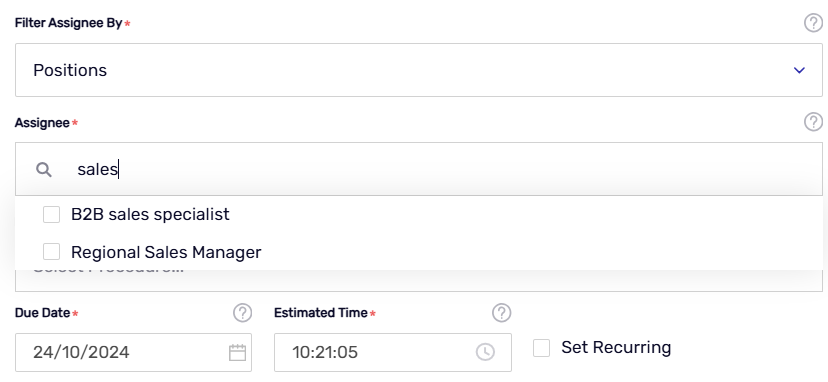Viewport: 828px width, 382px height.
Task: Open the Positions filter dropdown
Action: (419, 70)
